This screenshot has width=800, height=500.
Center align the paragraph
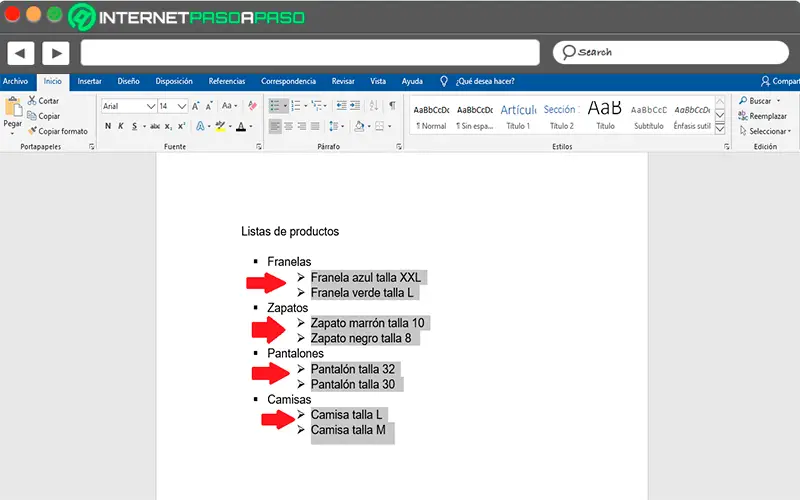(288, 126)
